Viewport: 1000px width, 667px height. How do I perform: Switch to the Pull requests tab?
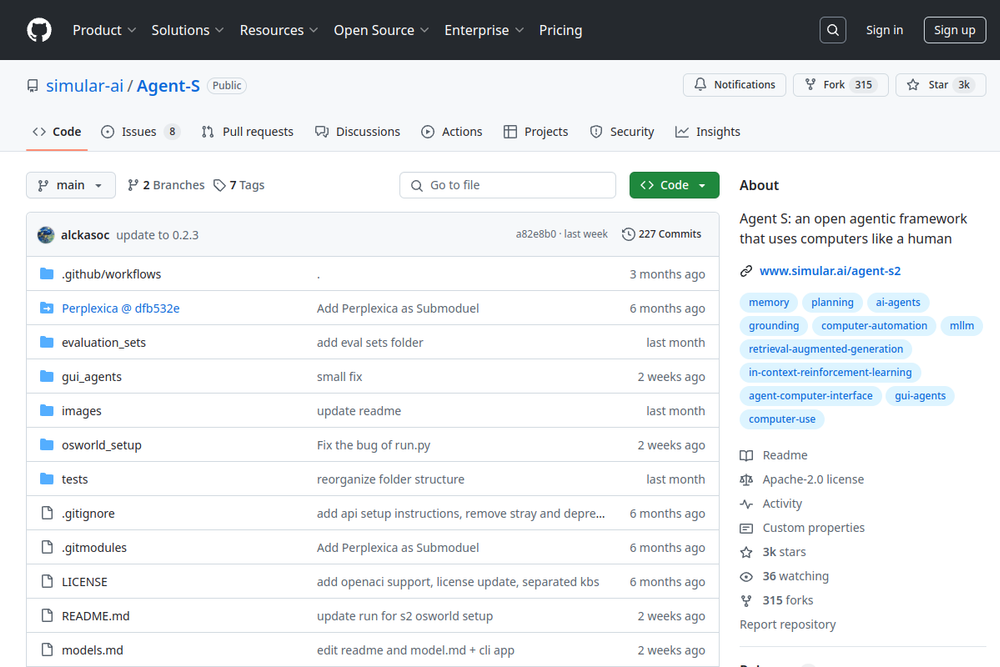click(x=247, y=131)
